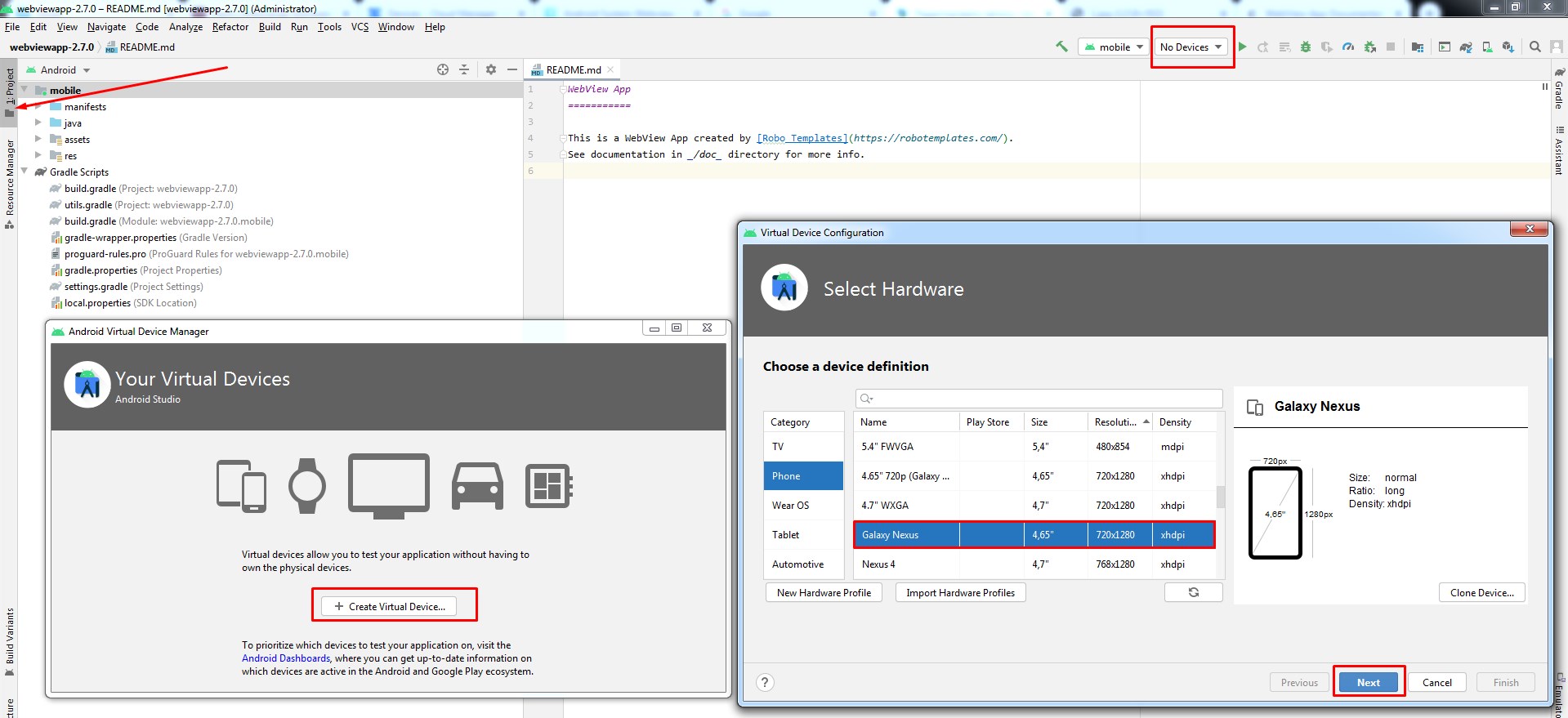Open the Build menu
1568x718 pixels.
(270, 27)
